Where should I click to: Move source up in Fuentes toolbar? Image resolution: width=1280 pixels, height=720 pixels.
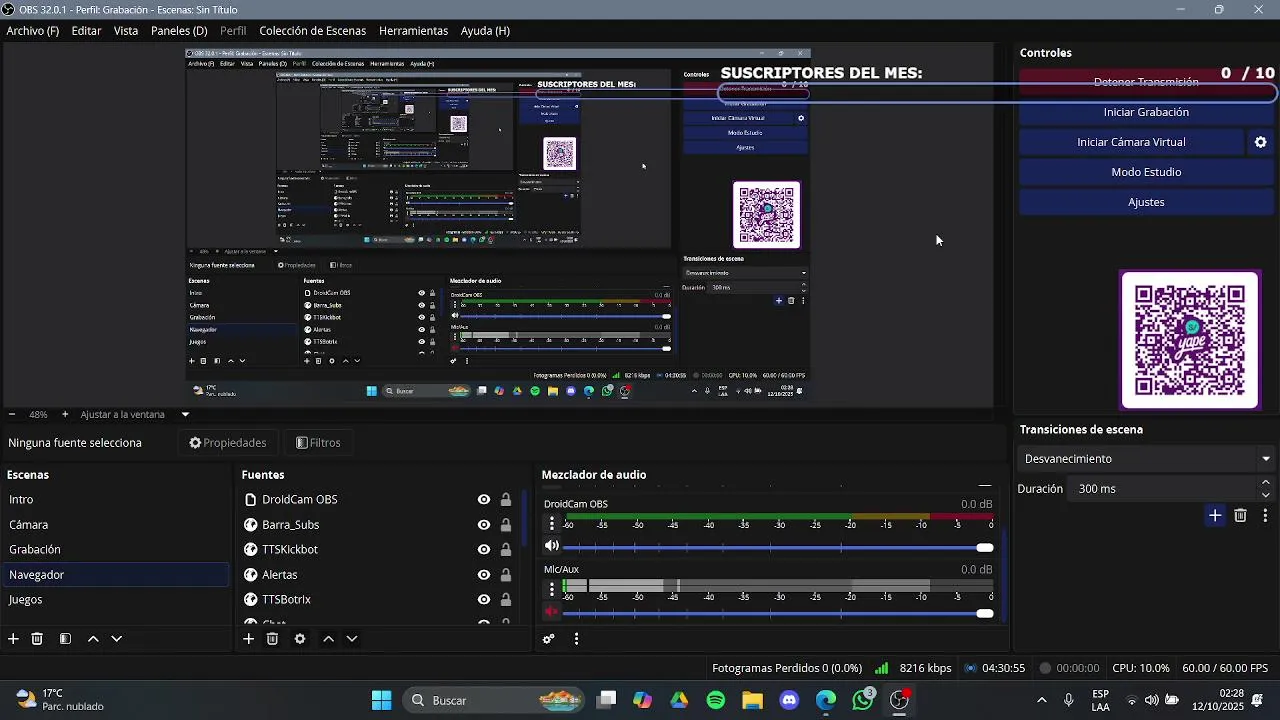pyautogui.click(x=328, y=639)
